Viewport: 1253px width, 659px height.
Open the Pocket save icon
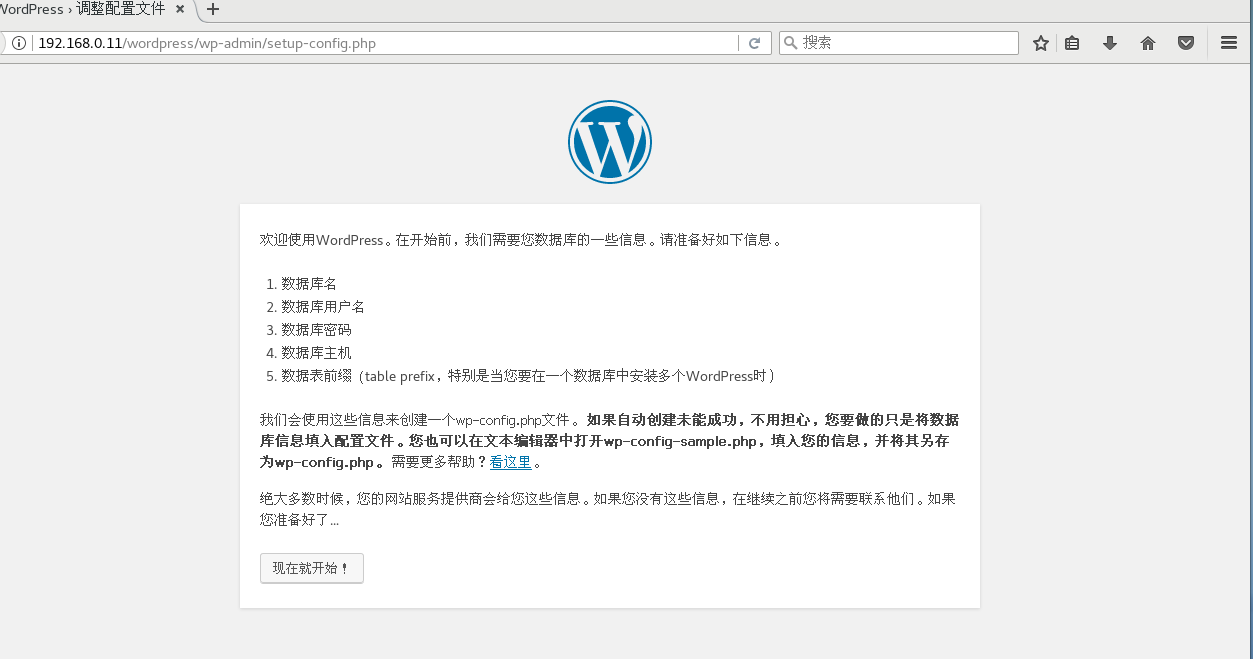pos(1186,43)
